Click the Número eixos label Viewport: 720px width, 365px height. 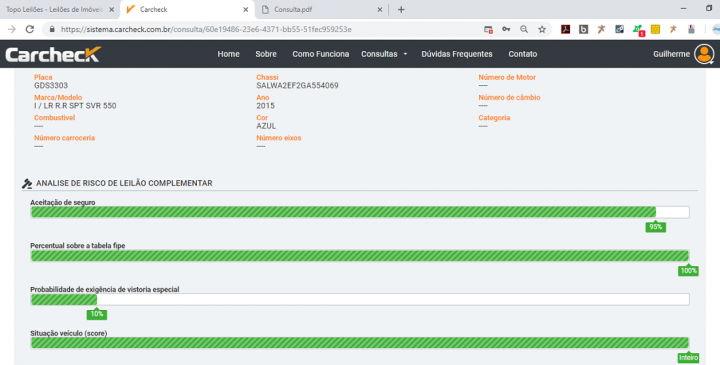(279, 138)
